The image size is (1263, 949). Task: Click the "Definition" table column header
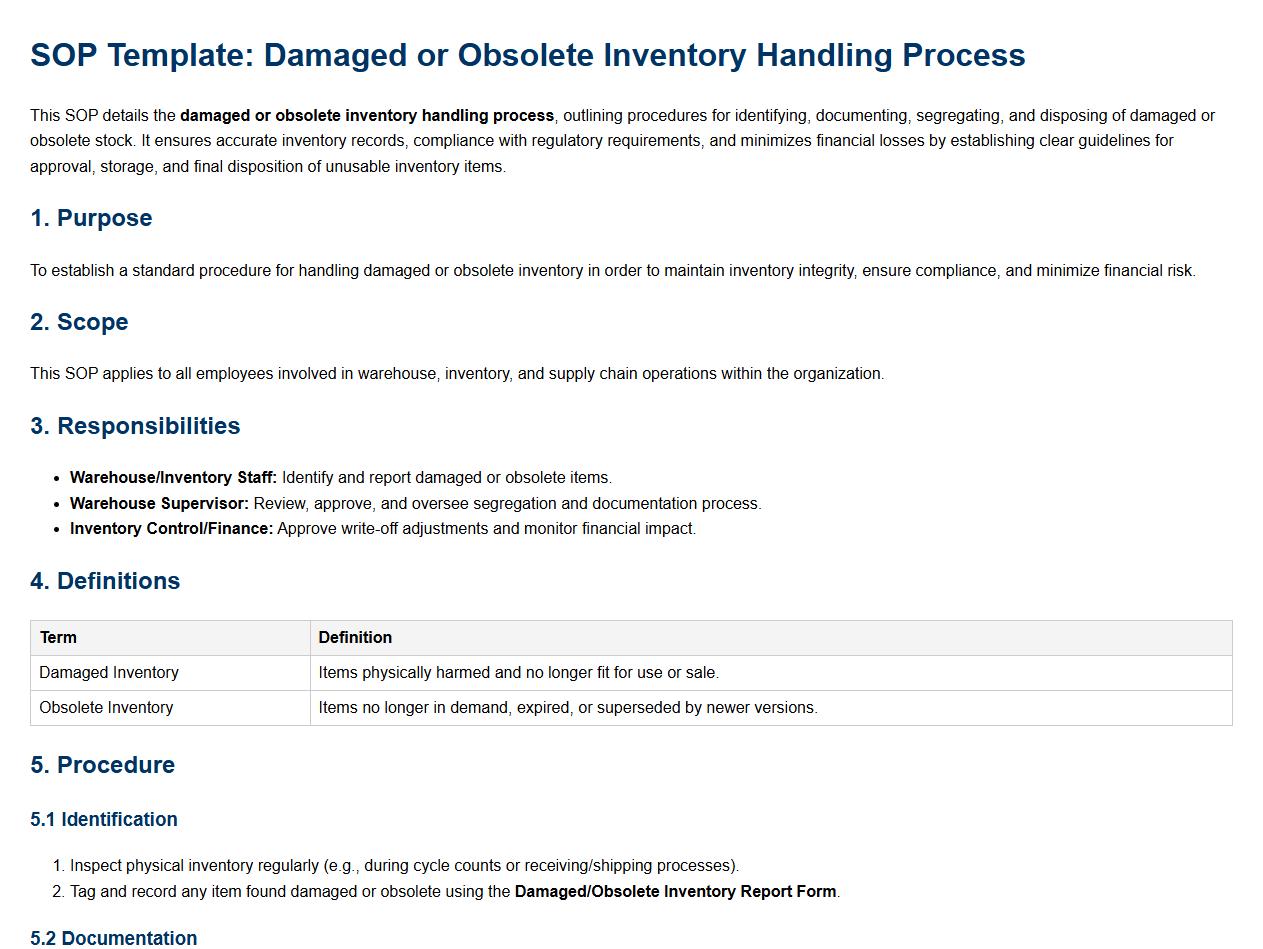[355, 638]
